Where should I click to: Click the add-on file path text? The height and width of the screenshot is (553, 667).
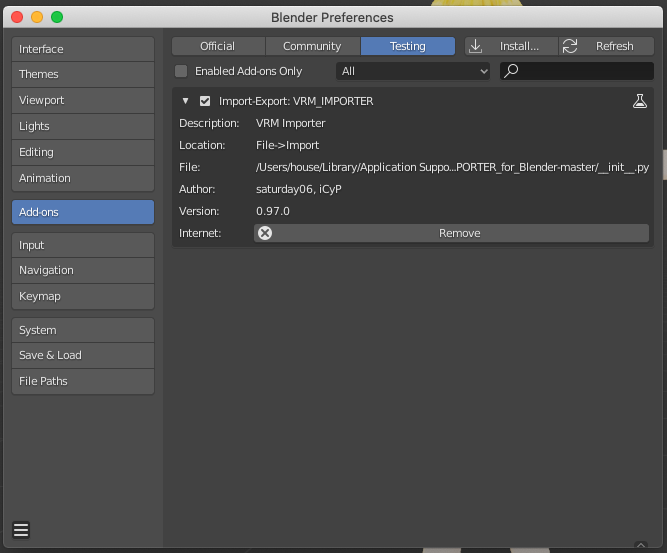[452, 167]
